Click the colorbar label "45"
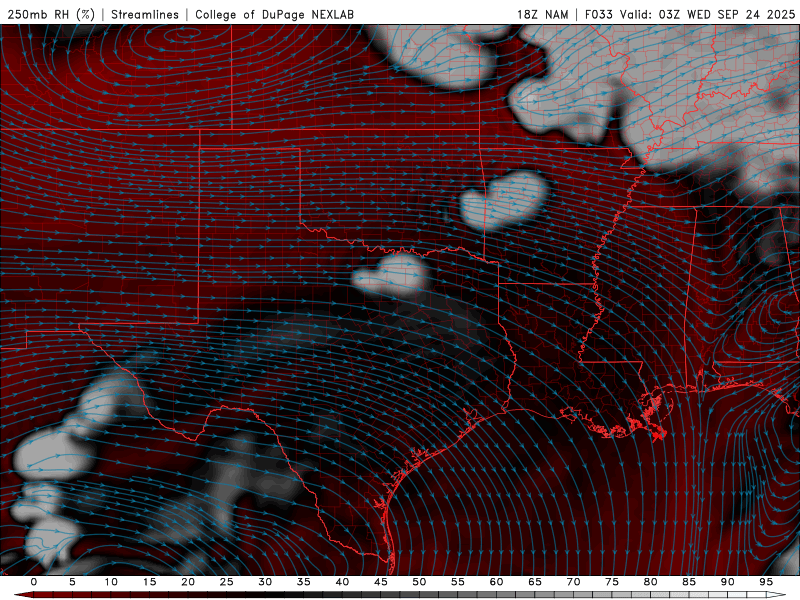This screenshot has width=800, height=600. (x=381, y=582)
